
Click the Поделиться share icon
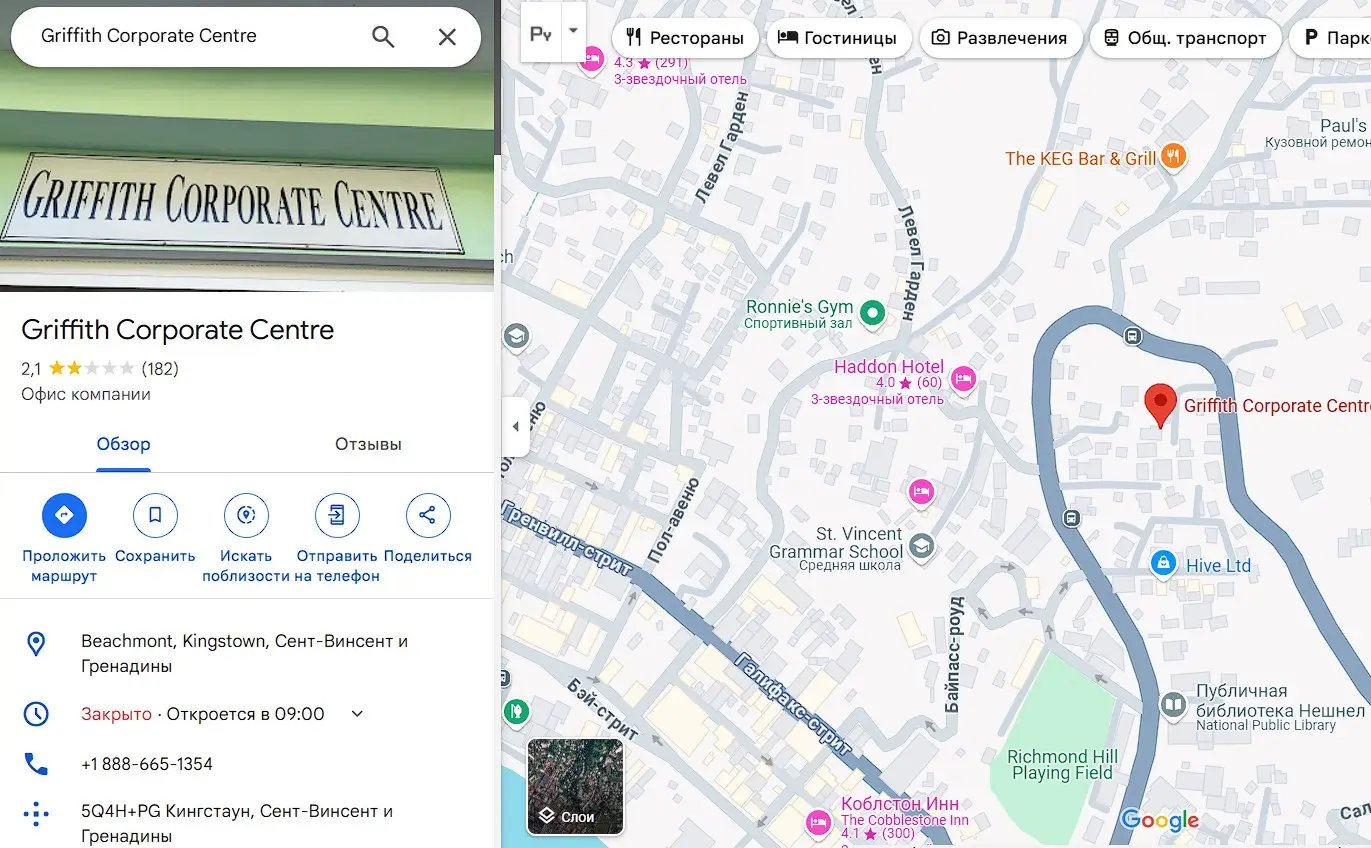pyautogui.click(x=428, y=516)
